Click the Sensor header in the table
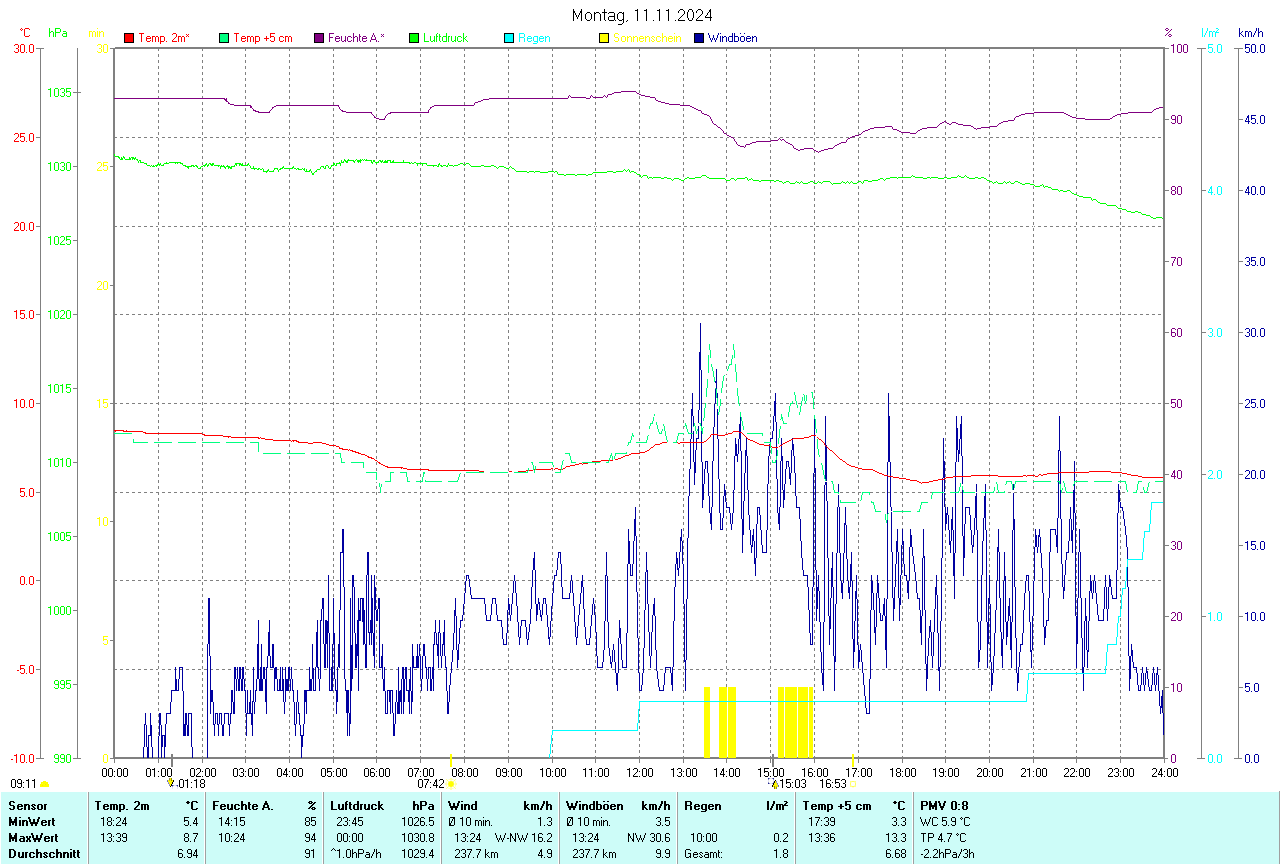The width and height of the screenshot is (1280, 864). coord(27,806)
